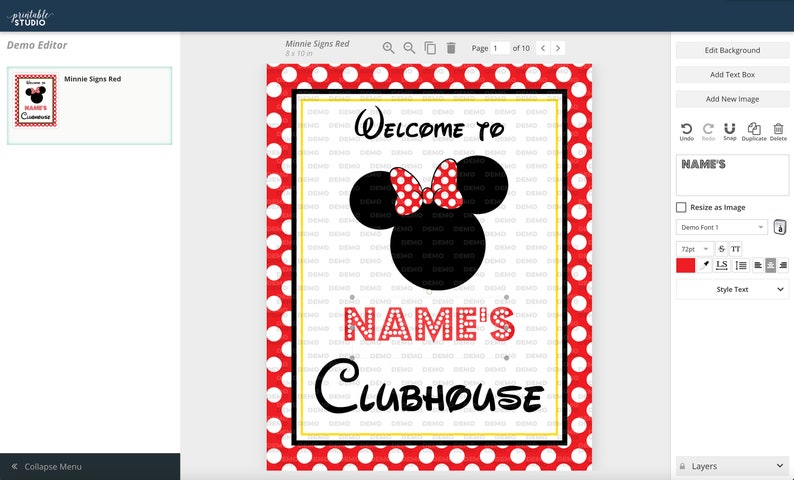Align text left
The height and width of the screenshot is (480, 794).
pyautogui.click(x=758, y=265)
